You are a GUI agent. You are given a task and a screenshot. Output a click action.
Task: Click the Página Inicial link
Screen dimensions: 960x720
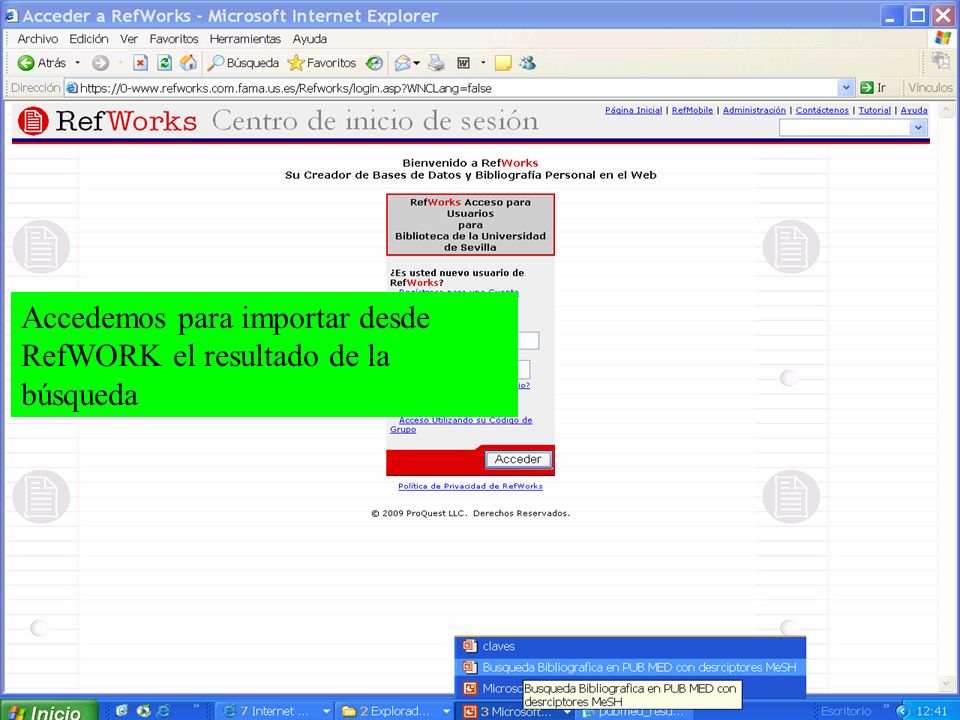(633, 110)
